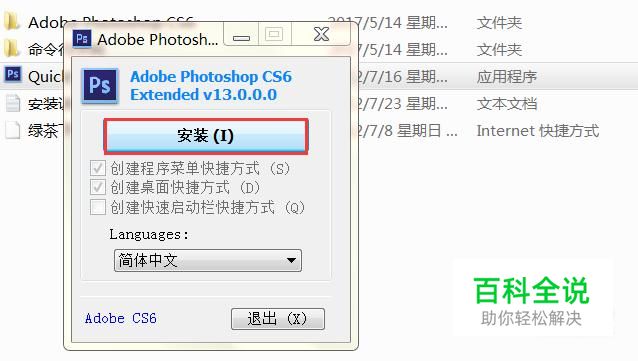Viewport: 638px width, 361px height.
Task: Select the first Adobe folder icon
Action: tap(12, 22)
